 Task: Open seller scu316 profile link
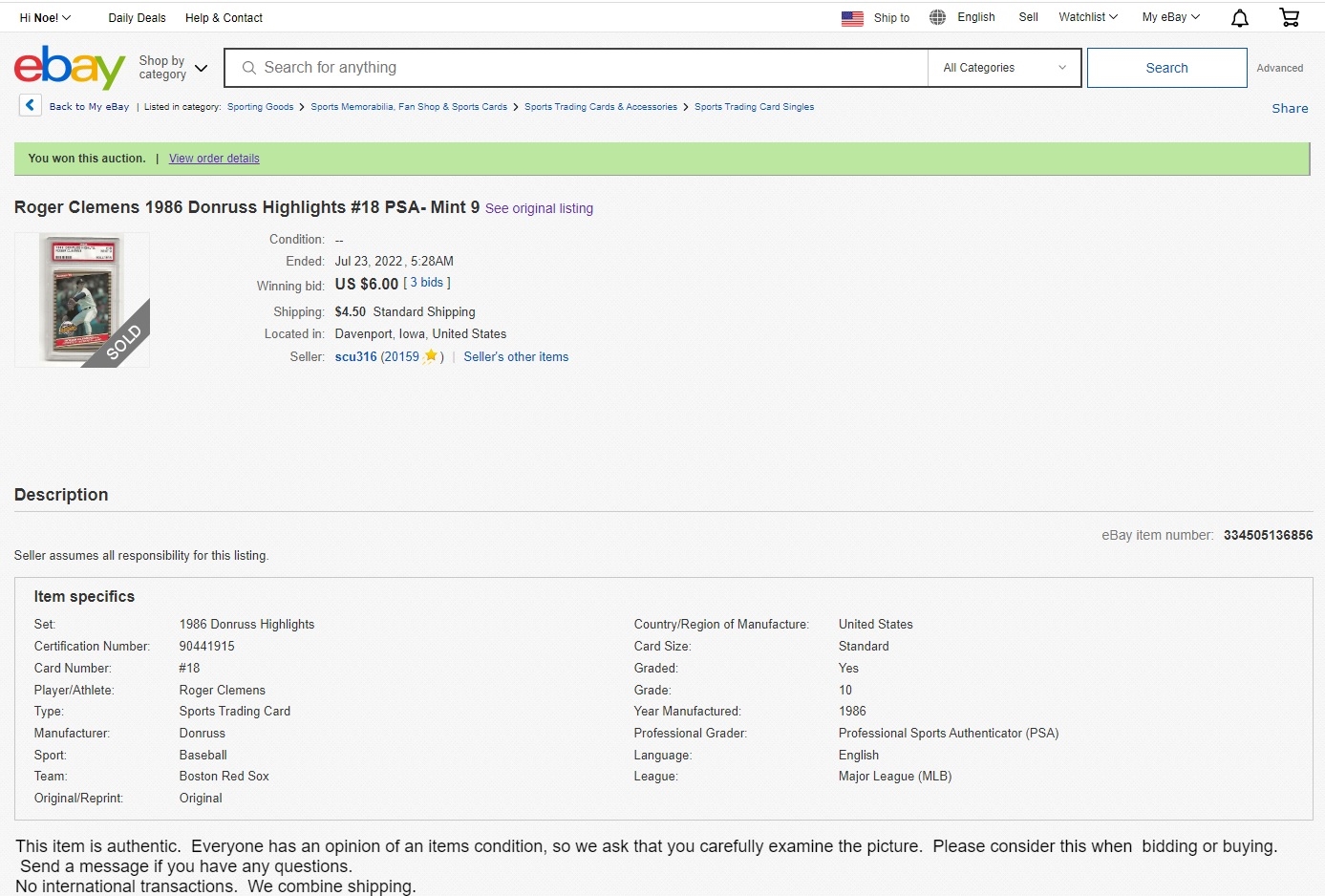click(355, 356)
